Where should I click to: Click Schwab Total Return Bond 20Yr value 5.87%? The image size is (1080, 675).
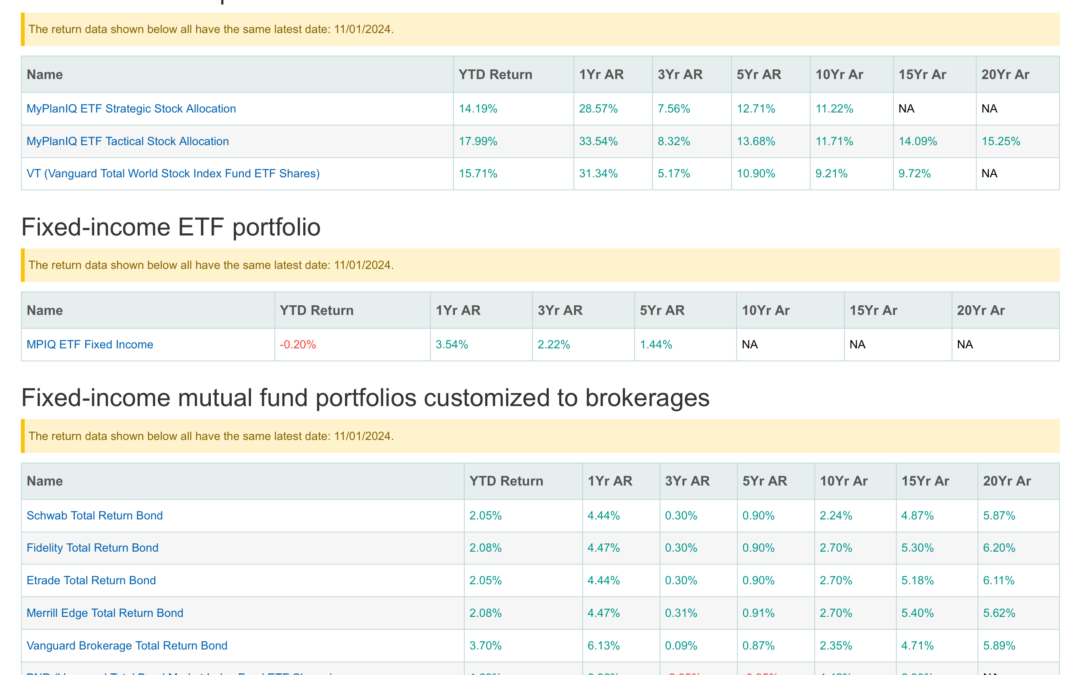[x=999, y=515]
